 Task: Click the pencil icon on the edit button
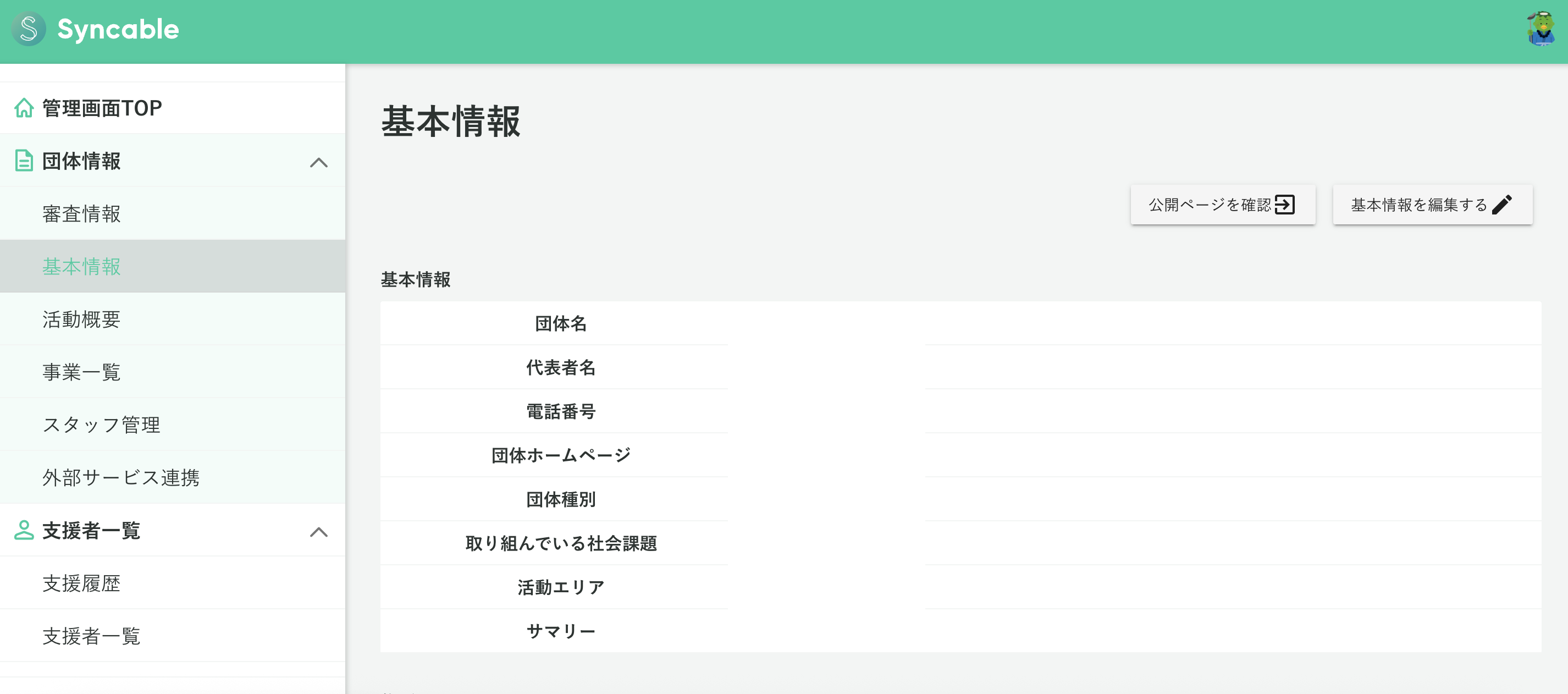coord(1504,205)
